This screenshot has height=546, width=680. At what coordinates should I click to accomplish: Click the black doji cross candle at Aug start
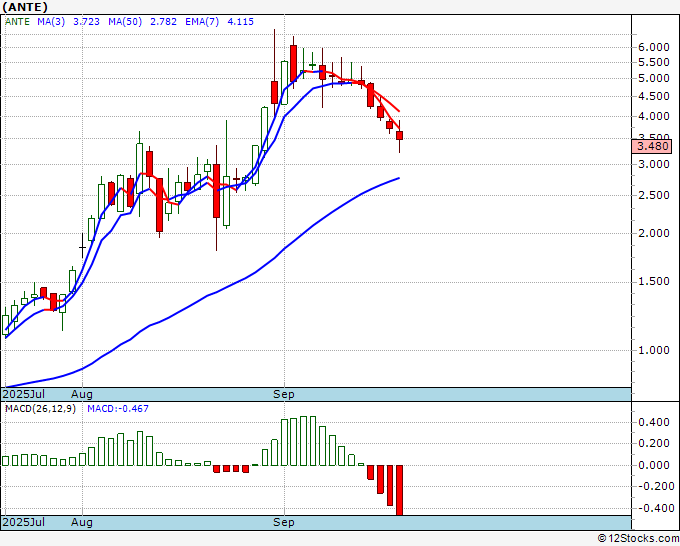[x=82, y=247]
